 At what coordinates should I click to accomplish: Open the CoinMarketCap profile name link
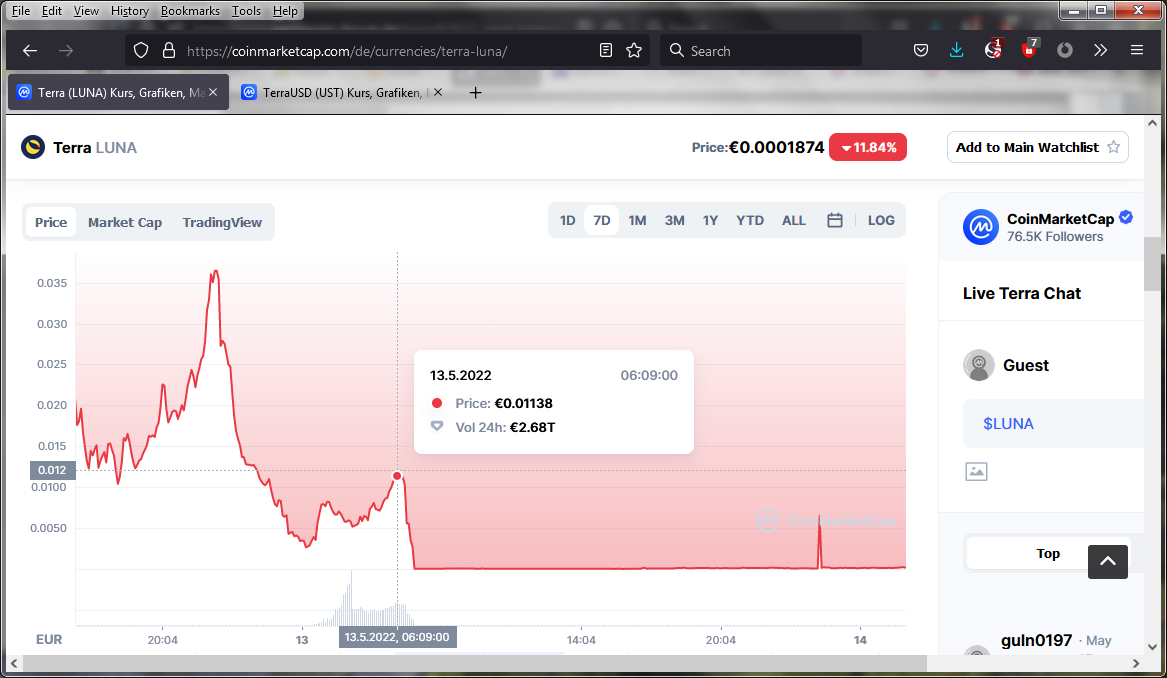click(1060, 219)
